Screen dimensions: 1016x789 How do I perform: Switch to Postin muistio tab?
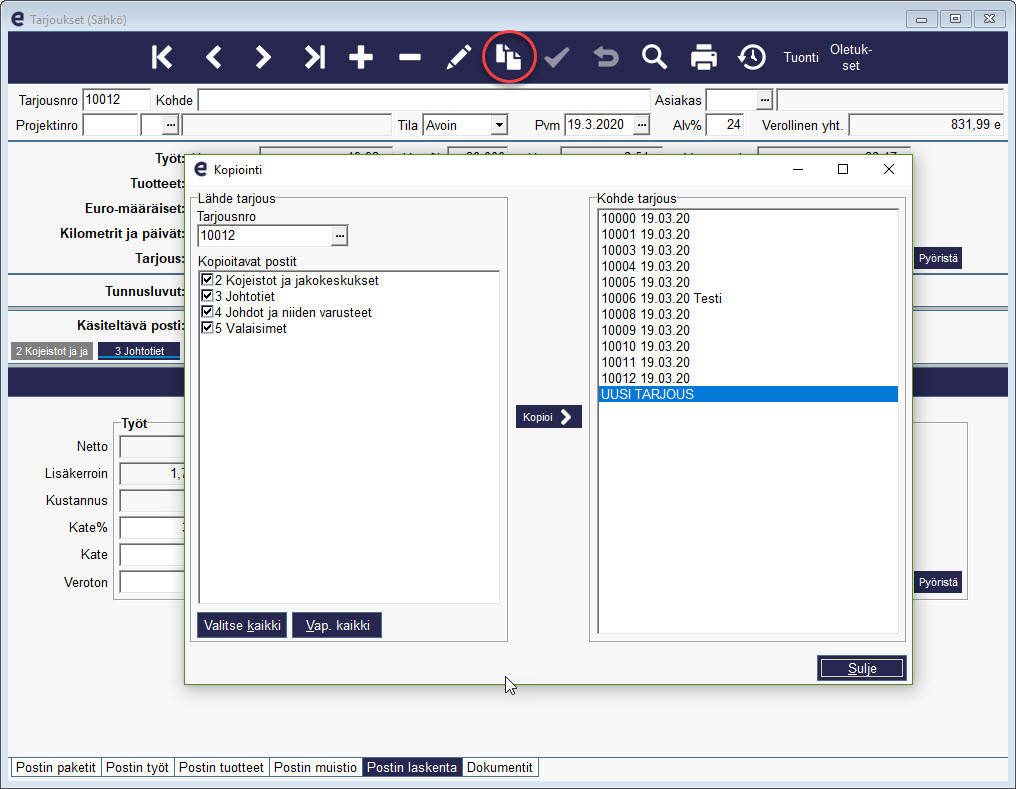pyautogui.click(x=316, y=768)
